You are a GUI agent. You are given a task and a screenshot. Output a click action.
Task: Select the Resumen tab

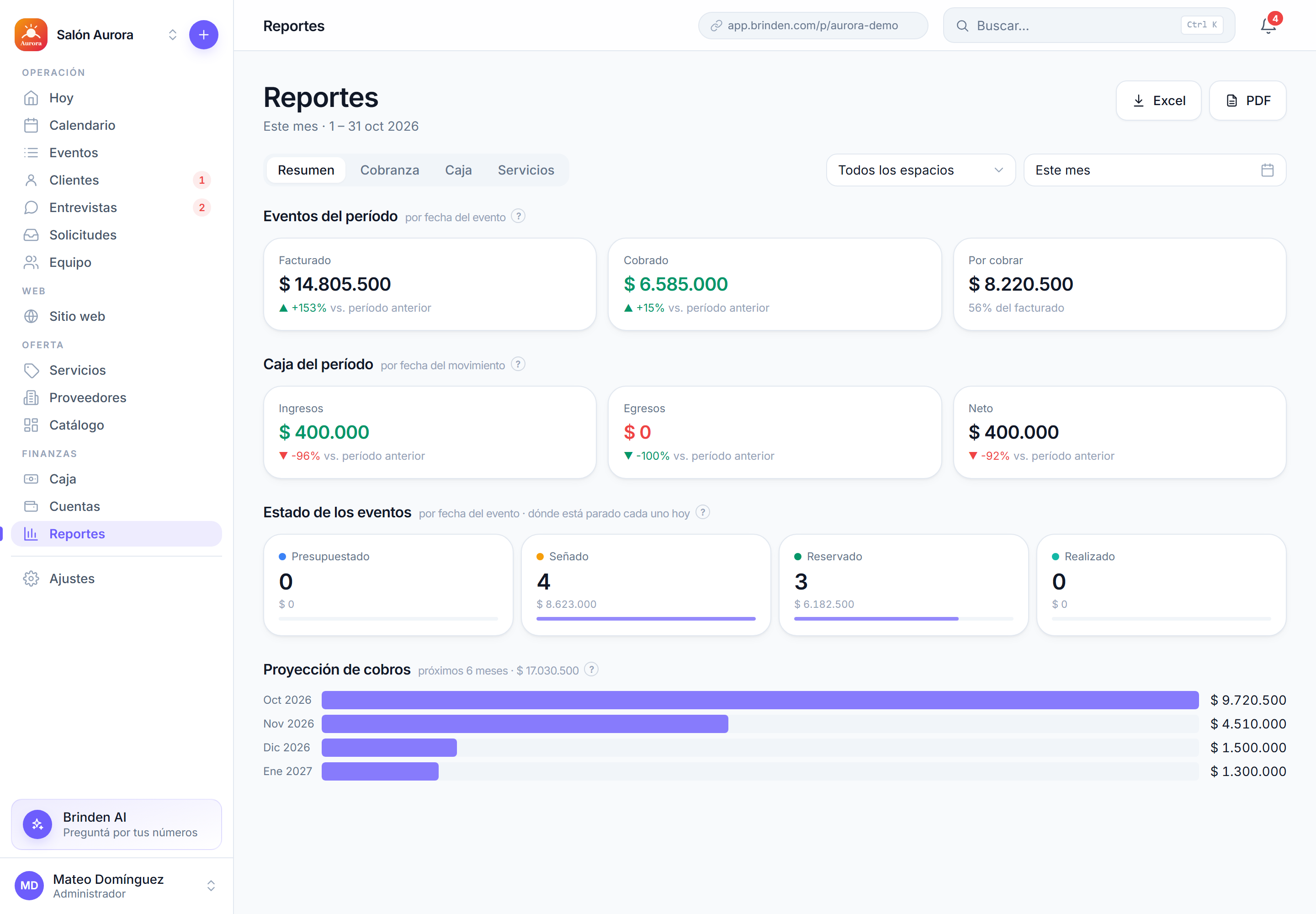pos(306,170)
